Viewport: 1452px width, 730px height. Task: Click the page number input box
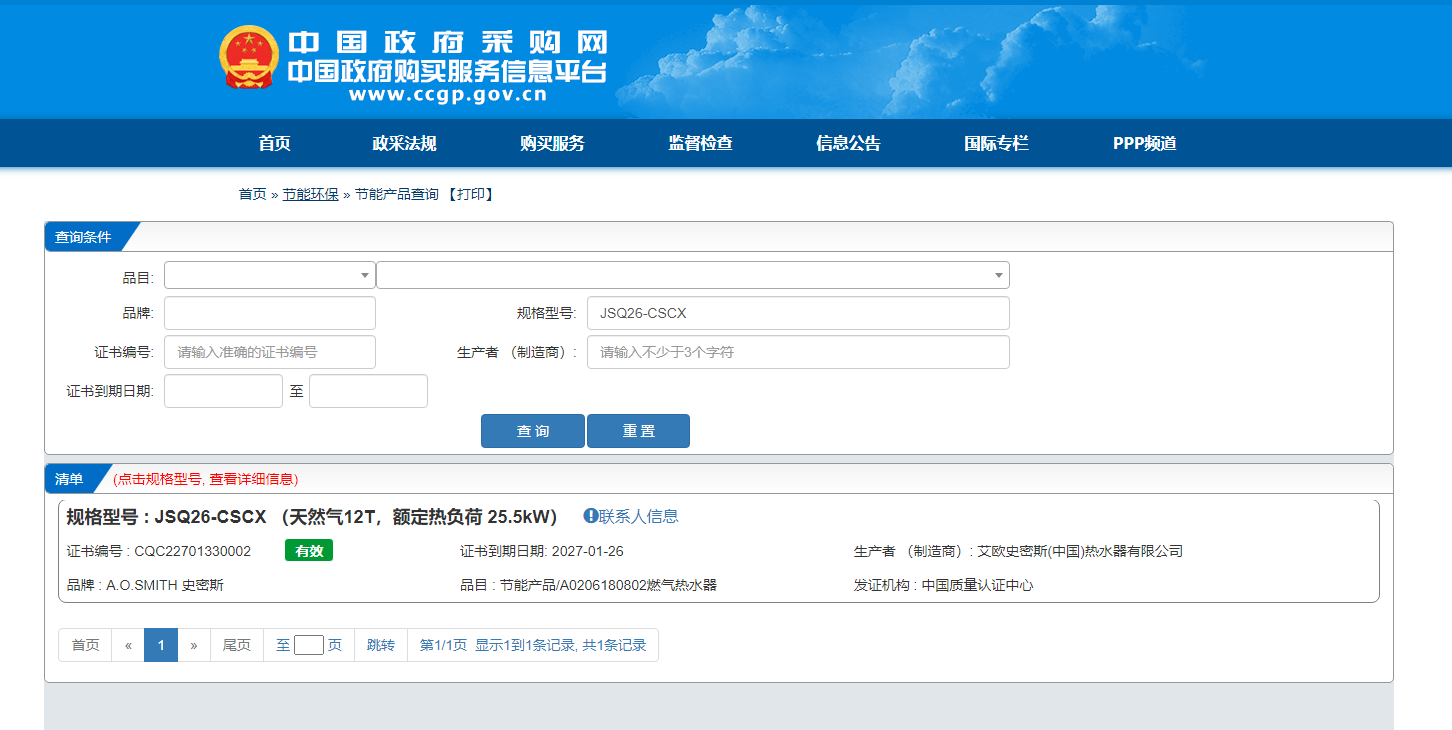pos(309,645)
